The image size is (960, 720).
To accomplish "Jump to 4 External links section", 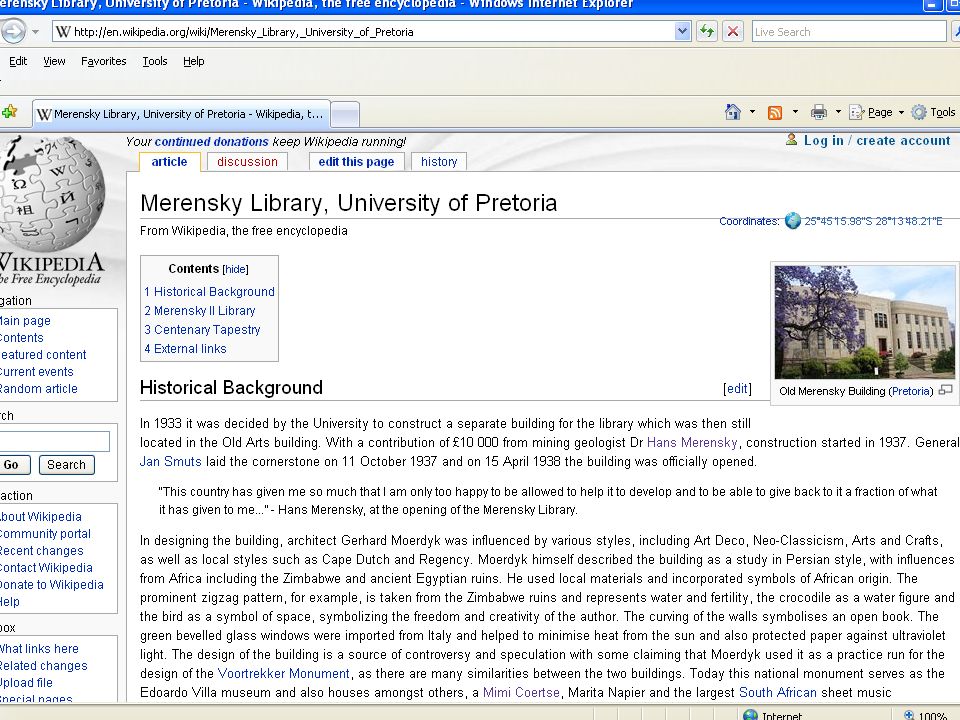I will (x=185, y=348).
